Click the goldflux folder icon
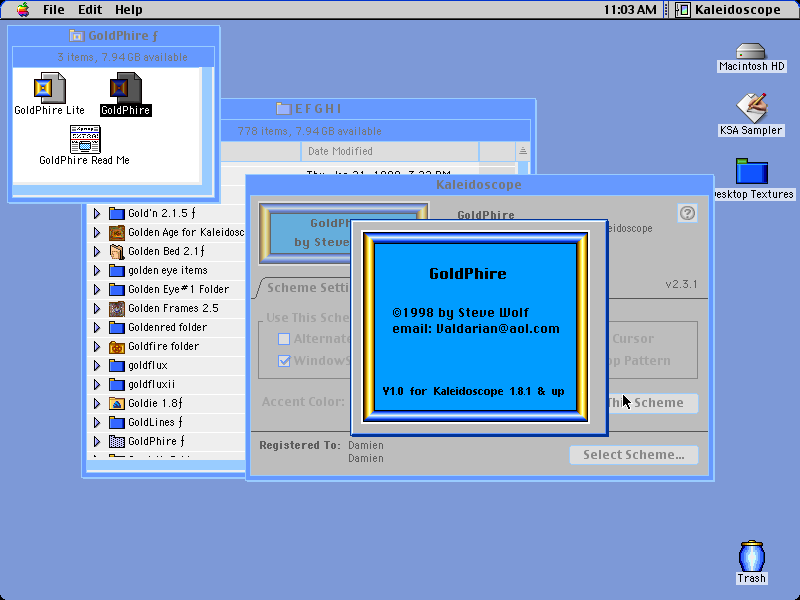The width and height of the screenshot is (800, 600). tap(117, 365)
